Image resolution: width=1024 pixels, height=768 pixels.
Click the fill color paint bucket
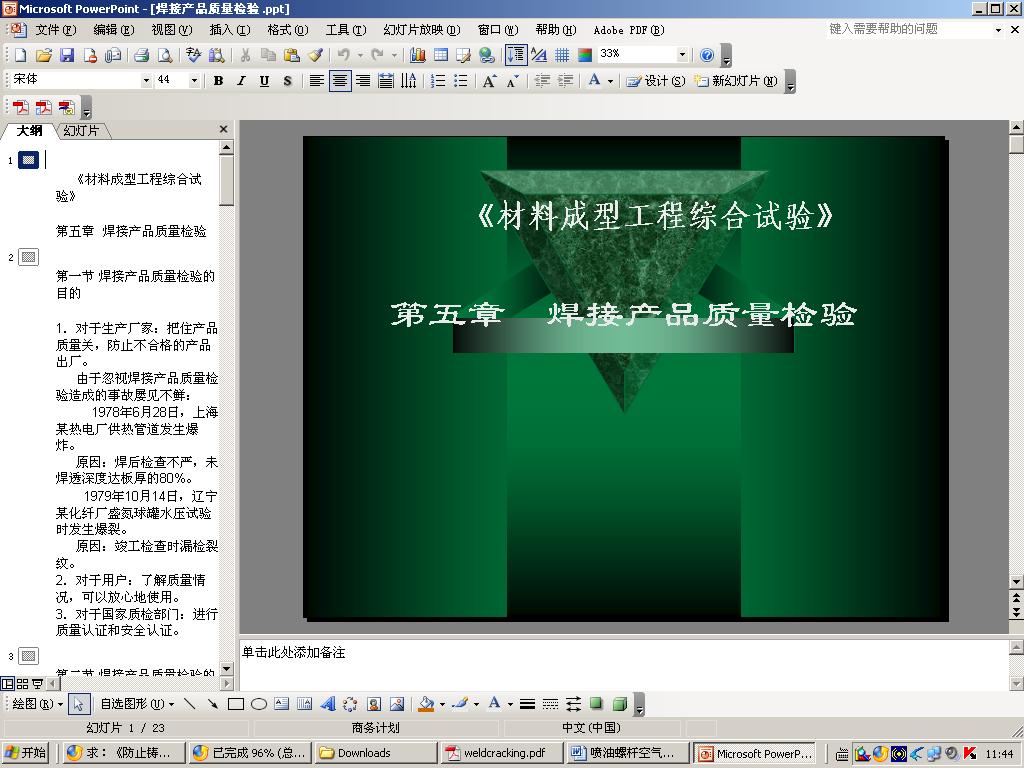click(x=426, y=704)
